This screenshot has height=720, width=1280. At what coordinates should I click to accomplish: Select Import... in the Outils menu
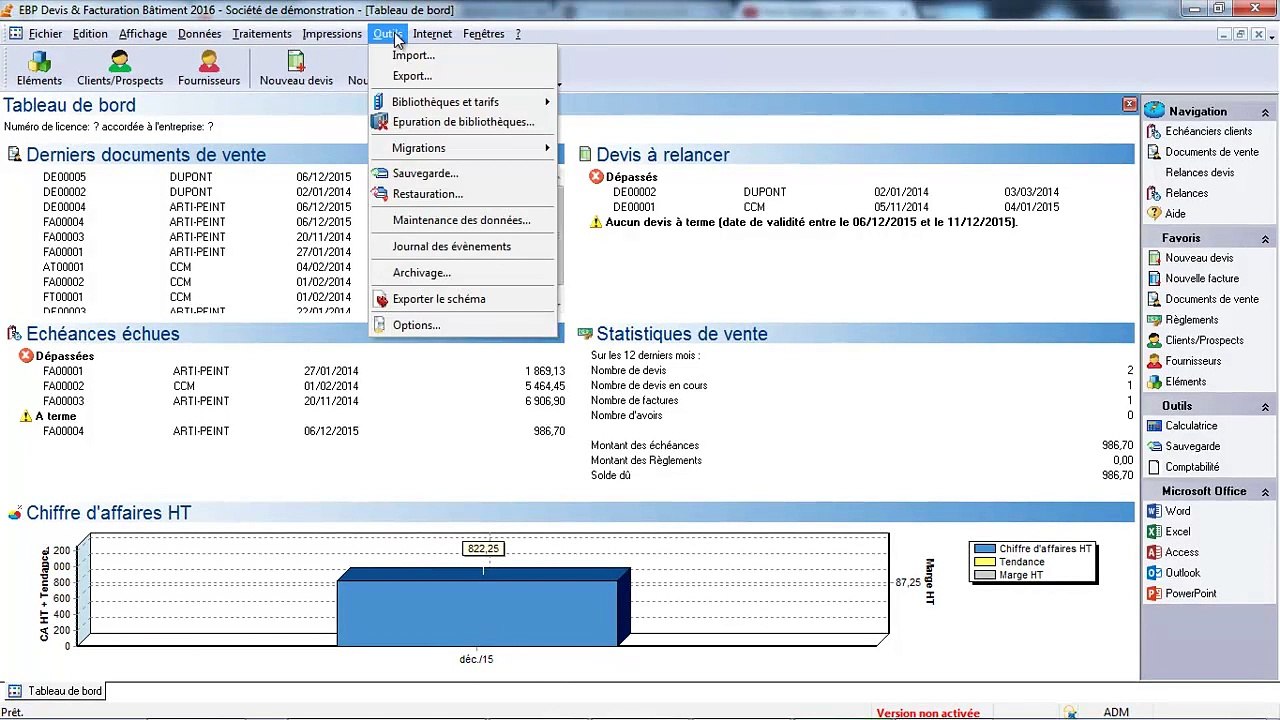pos(463,55)
